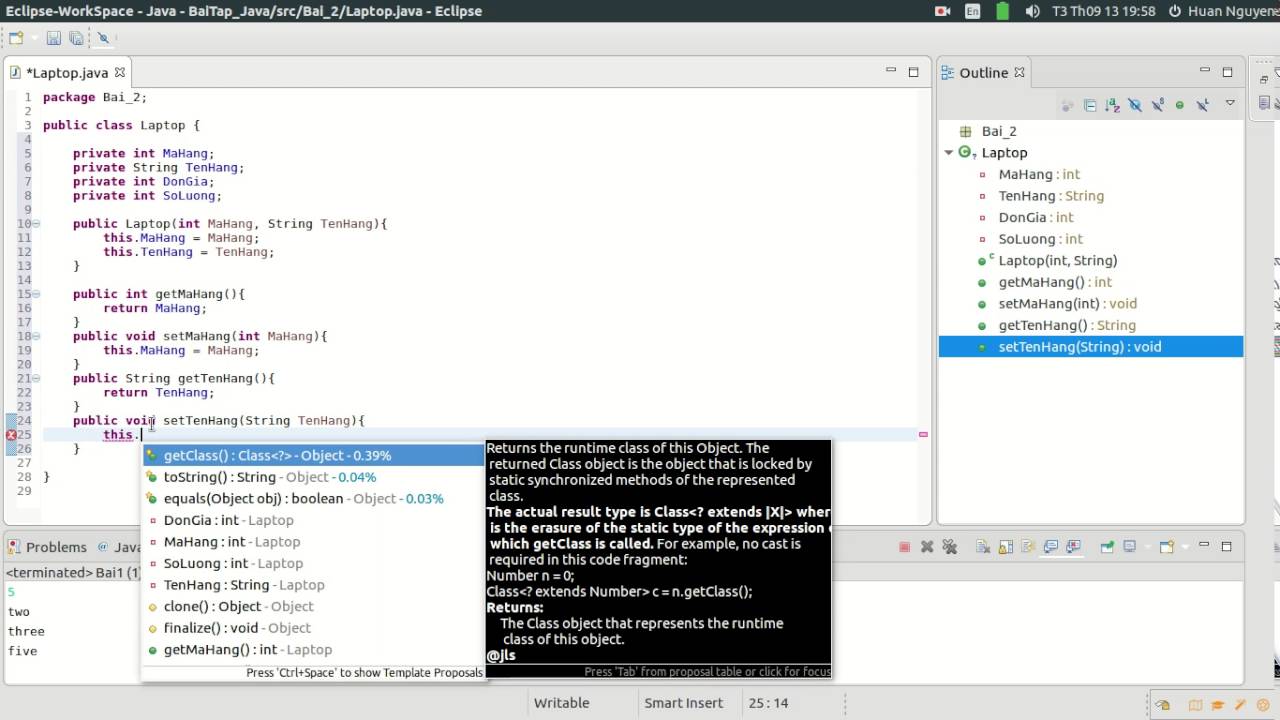Click the error marker on line 25
This screenshot has height=720, width=1280.
(11, 435)
